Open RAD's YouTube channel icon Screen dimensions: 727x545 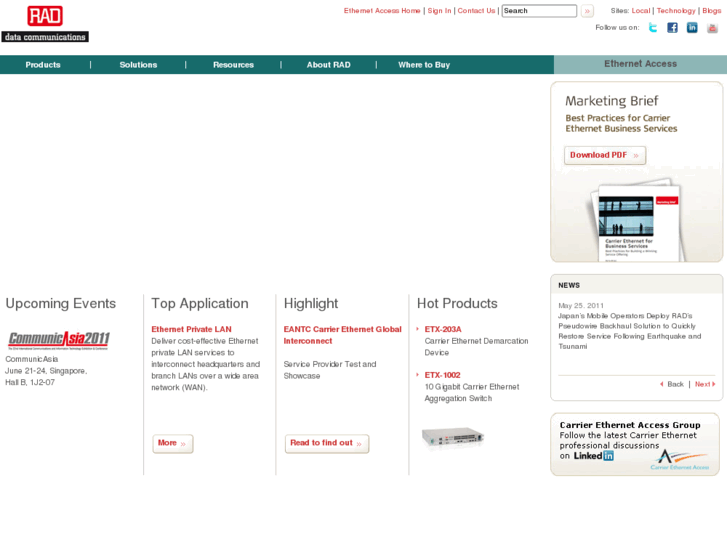pos(712,28)
